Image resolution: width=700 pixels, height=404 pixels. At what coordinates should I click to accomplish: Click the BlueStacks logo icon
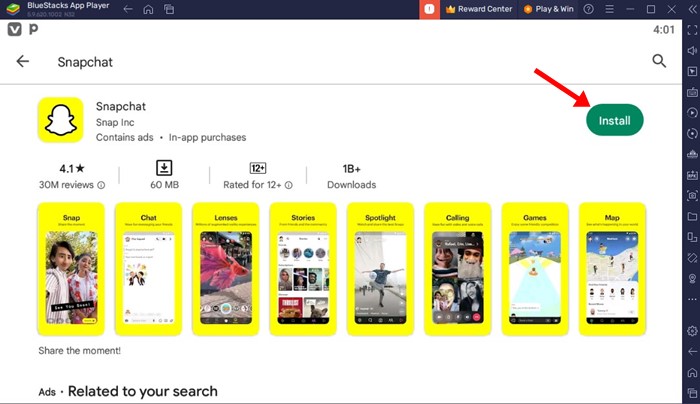point(12,9)
